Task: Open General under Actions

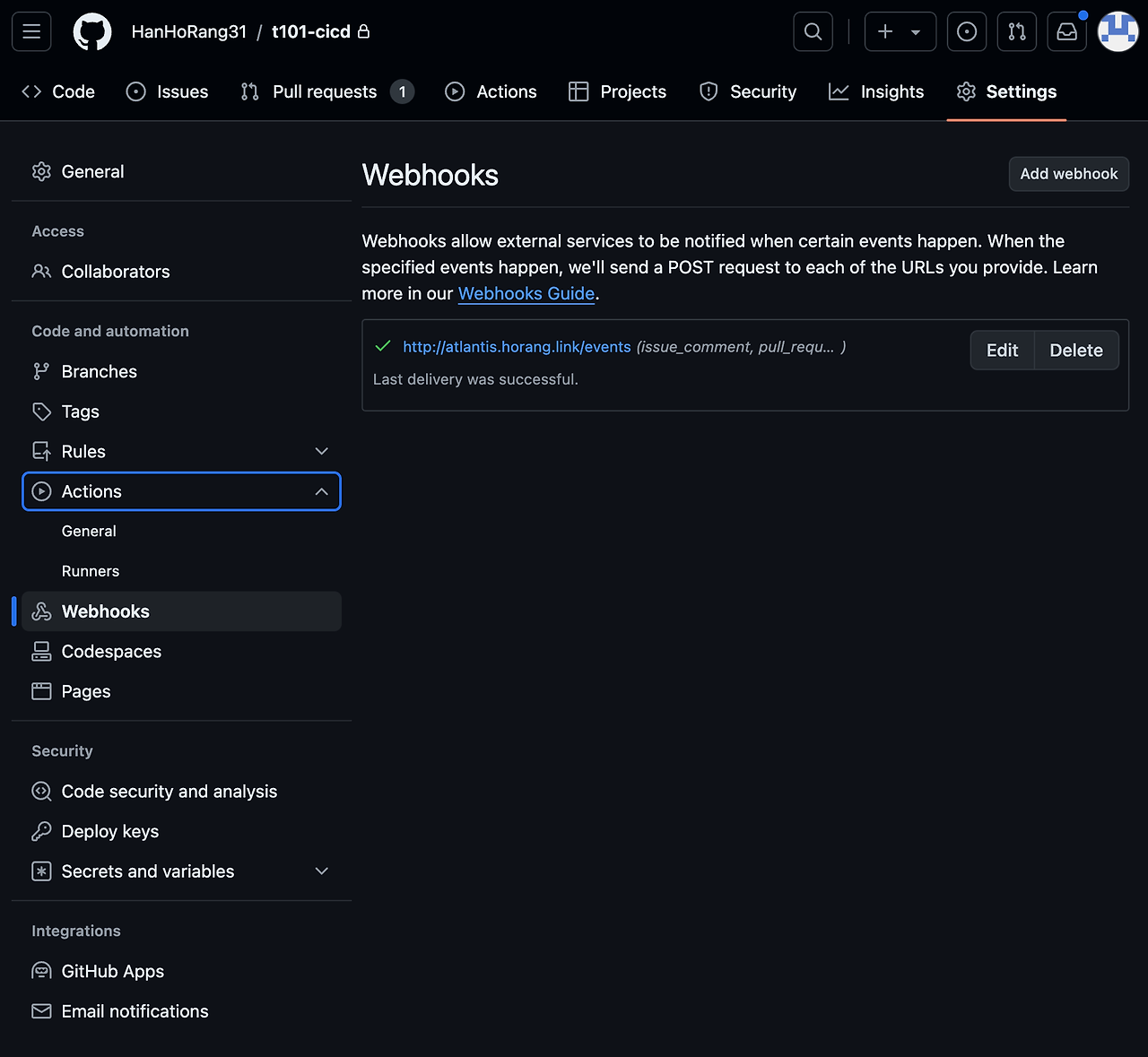Action: coord(89,531)
